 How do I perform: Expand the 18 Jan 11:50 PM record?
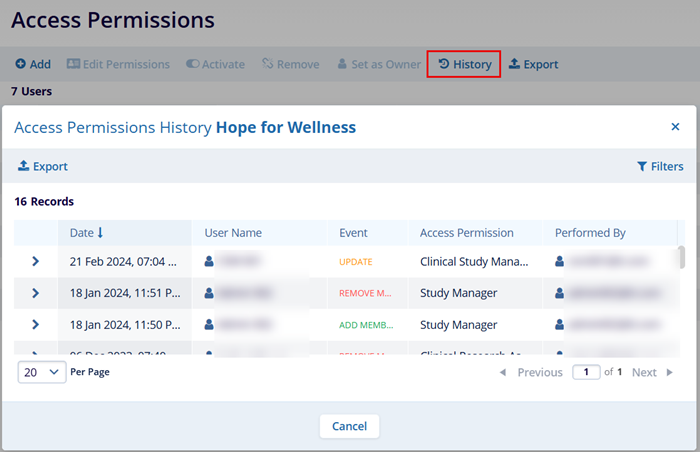pos(35,325)
